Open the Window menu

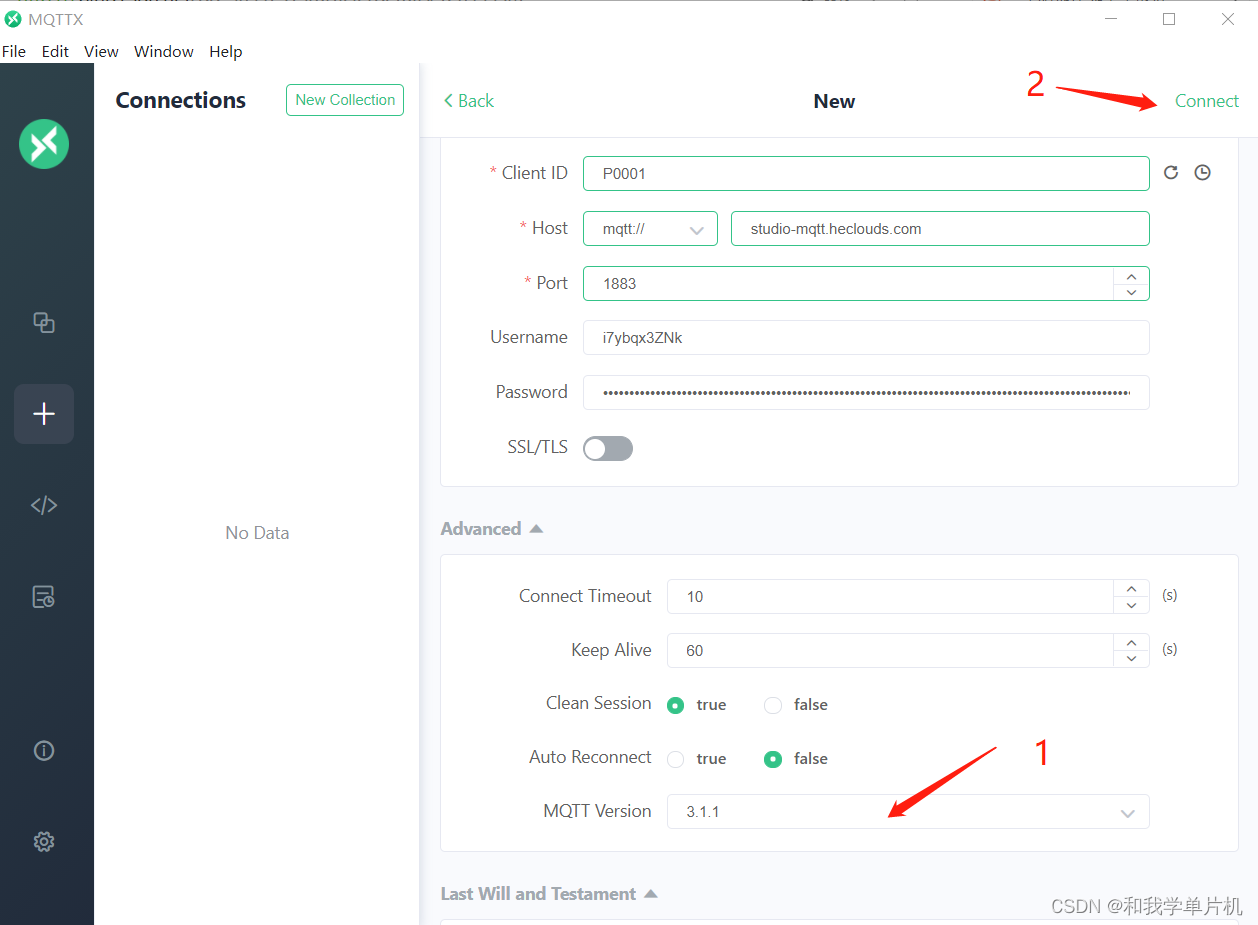click(x=163, y=52)
